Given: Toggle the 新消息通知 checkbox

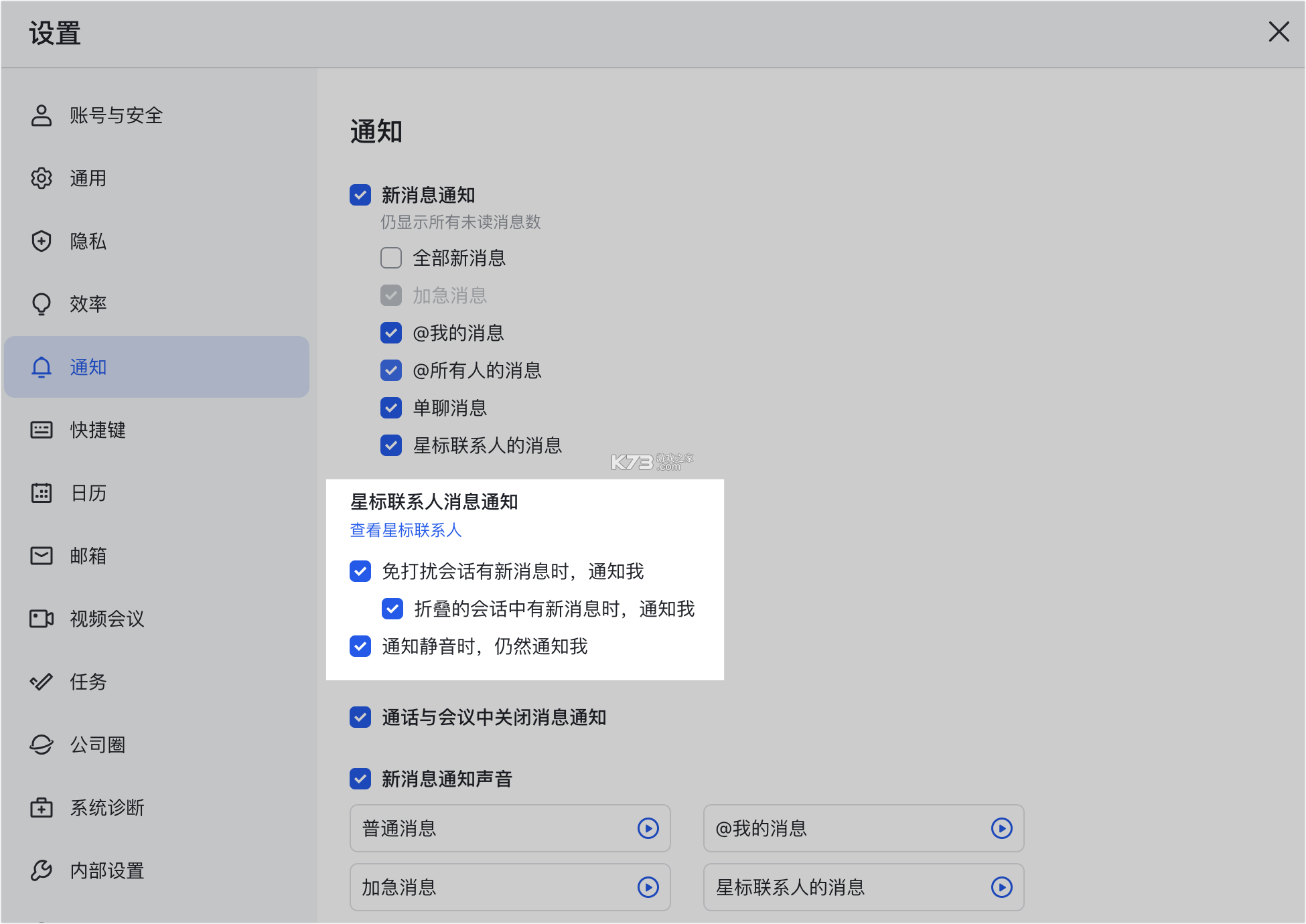Looking at the screenshot, I should click(x=360, y=195).
